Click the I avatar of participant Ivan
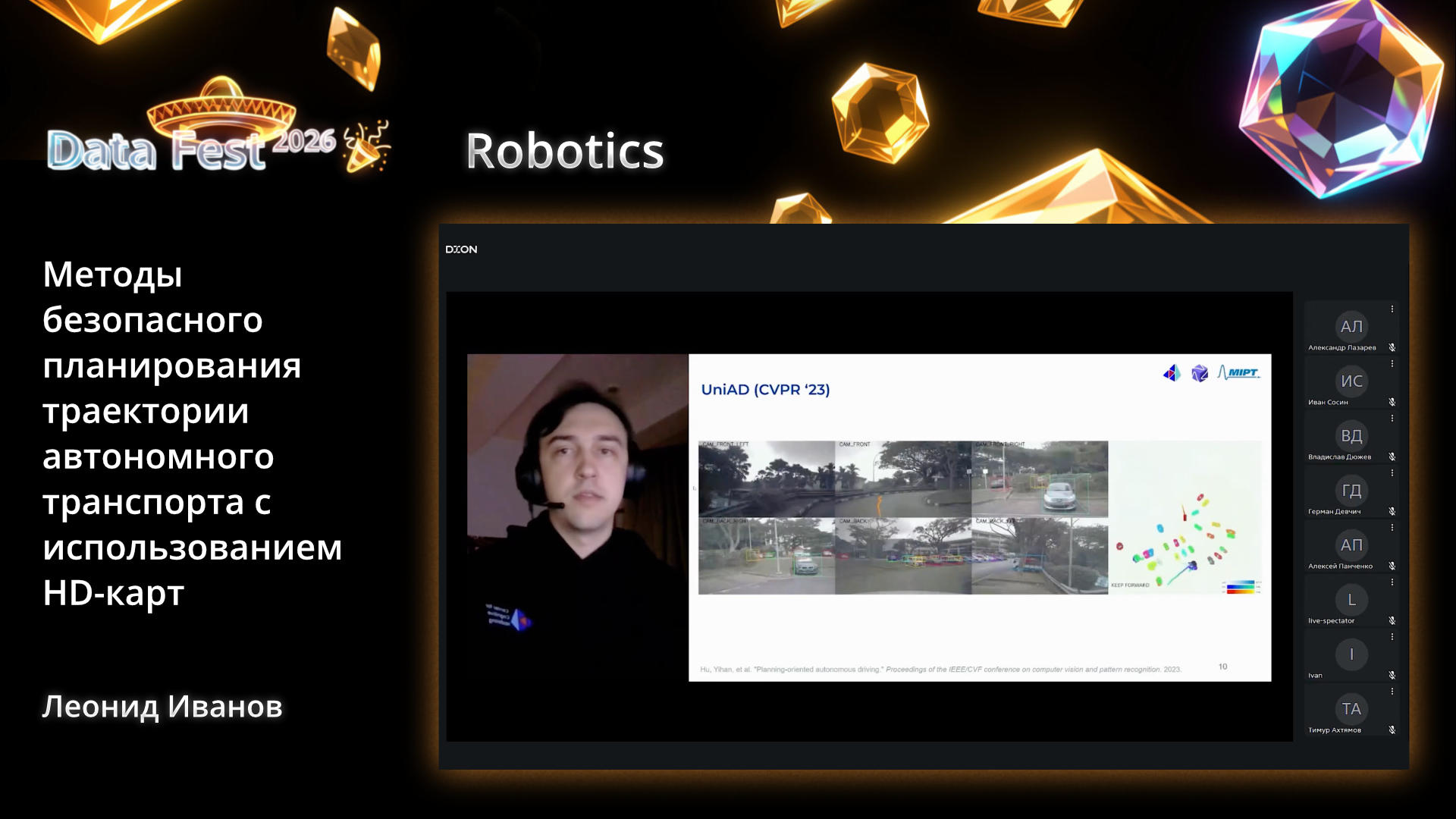Screen dimensions: 1456x819 pos(1351,654)
